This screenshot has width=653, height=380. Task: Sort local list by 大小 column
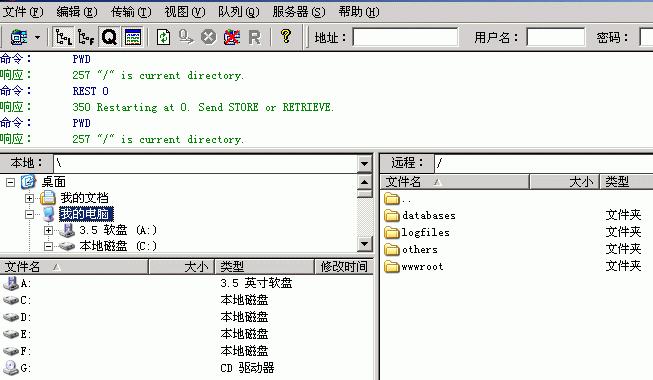click(182, 267)
